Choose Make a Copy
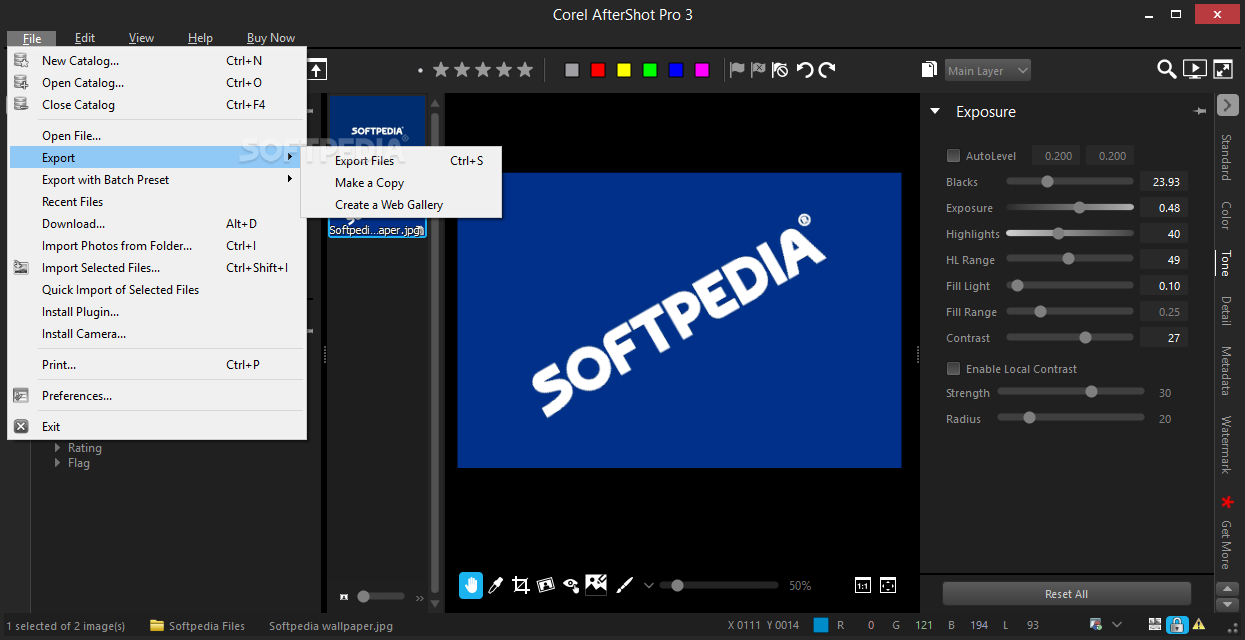This screenshot has width=1245, height=640. (x=400, y=183)
